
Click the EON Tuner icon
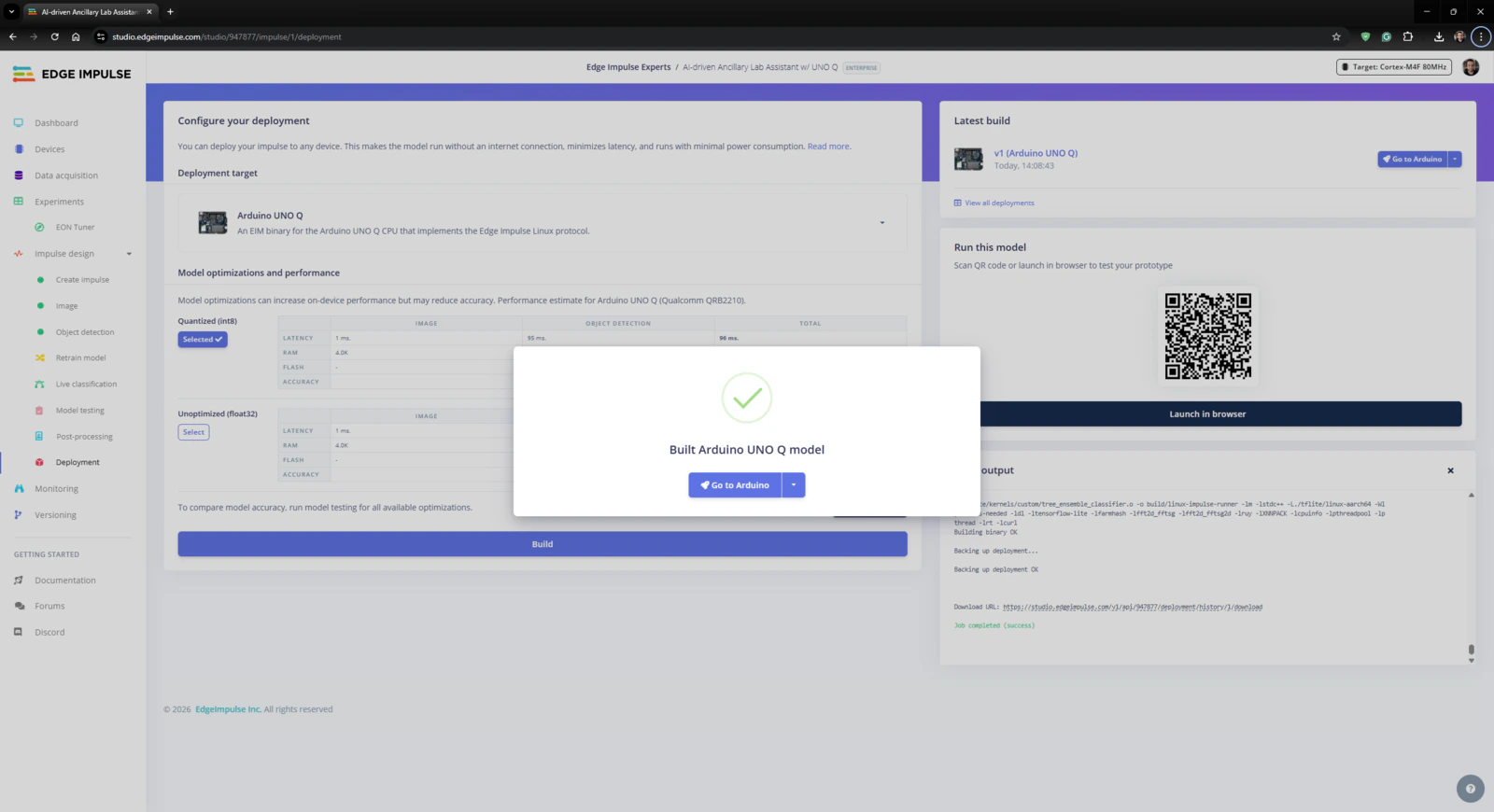point(39,227)
